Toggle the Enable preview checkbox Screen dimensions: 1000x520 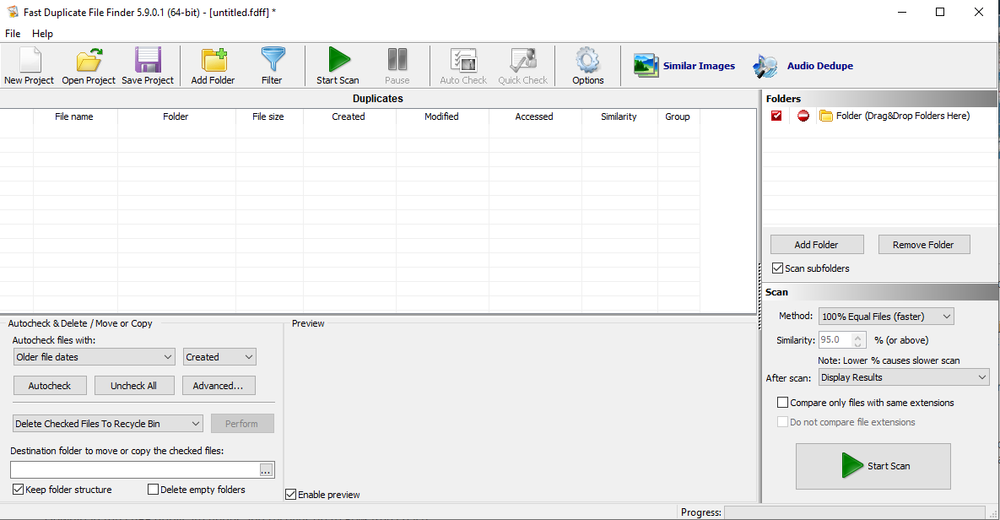(291, 494)
